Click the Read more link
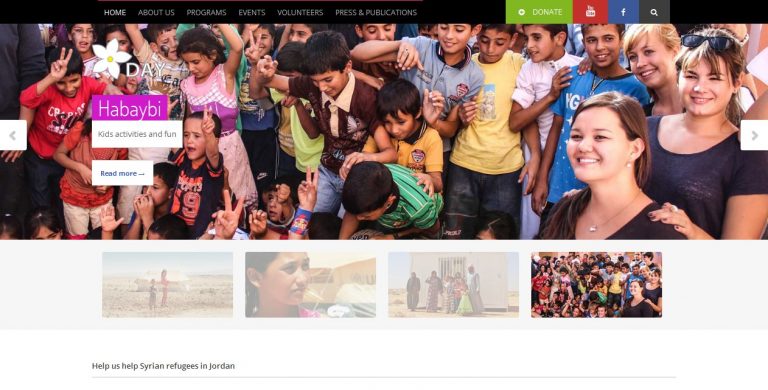768x390 pixels. [x=122, y=173]
